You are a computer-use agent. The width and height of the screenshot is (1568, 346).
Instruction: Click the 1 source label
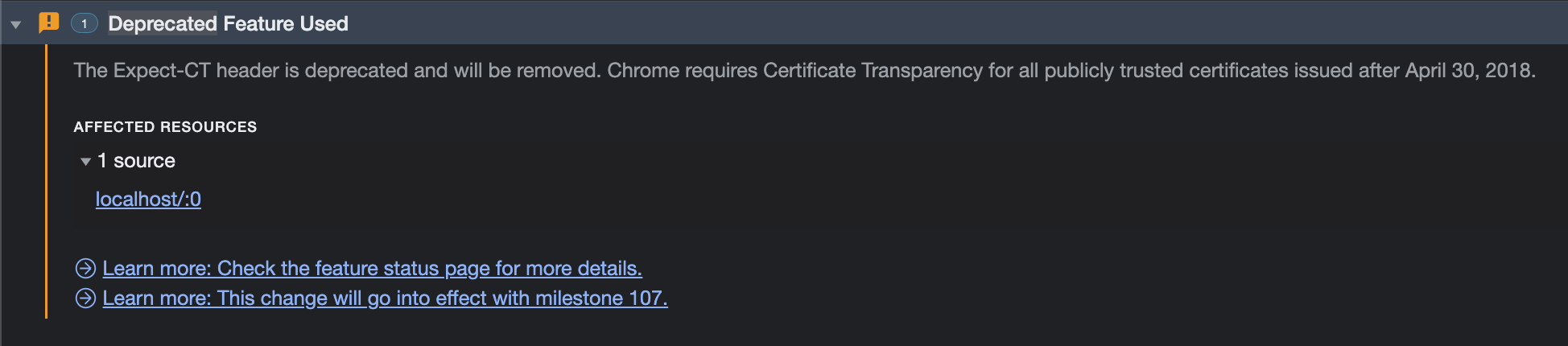point(136,161)
